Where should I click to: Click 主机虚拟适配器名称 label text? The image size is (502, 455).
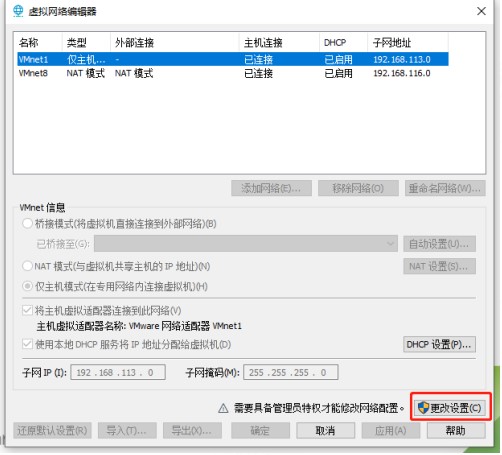coord(139,326)
